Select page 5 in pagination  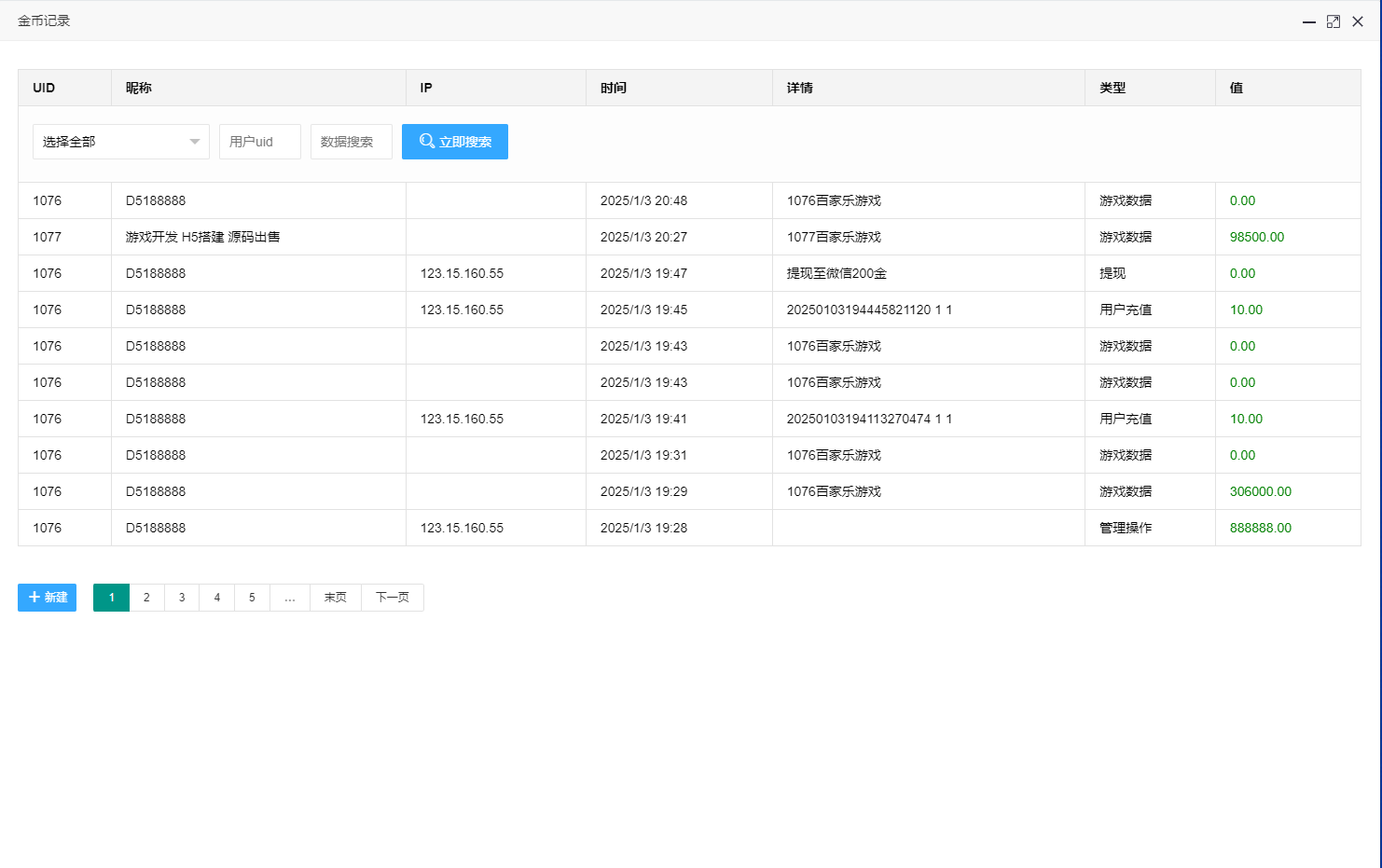pyautogui.click(x=252, y=598)
